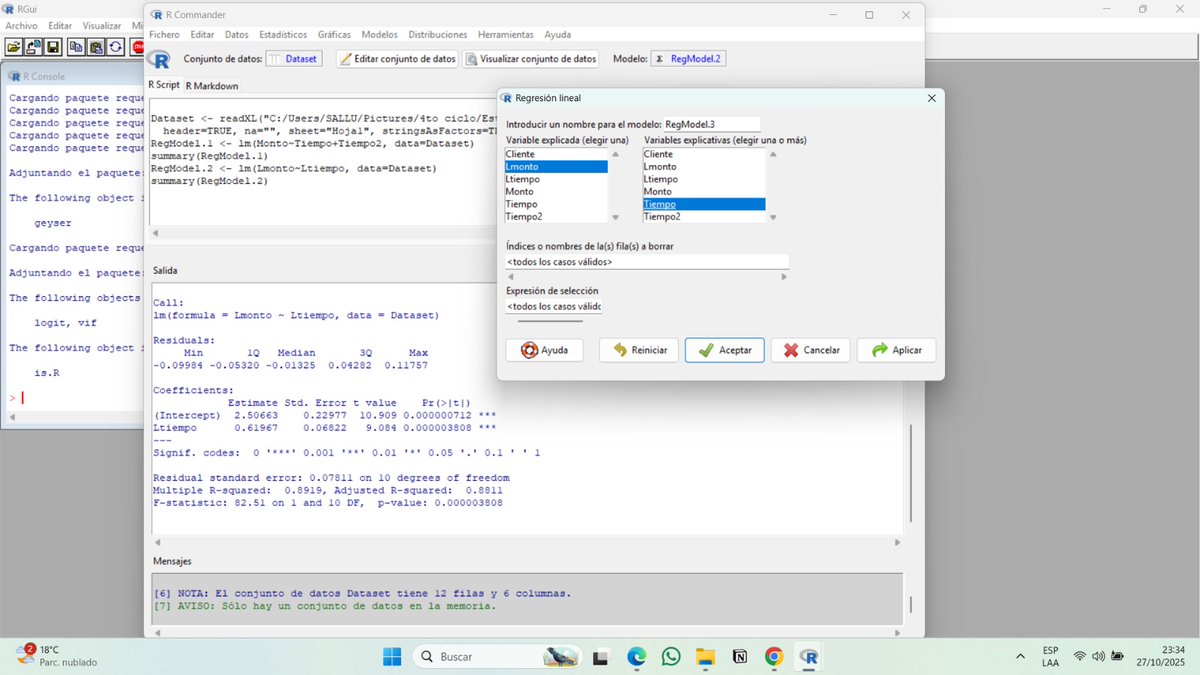Open the Fichero menu in R Commander
The height and width of the screenshot is (675, 1200).
pos(165,34)
